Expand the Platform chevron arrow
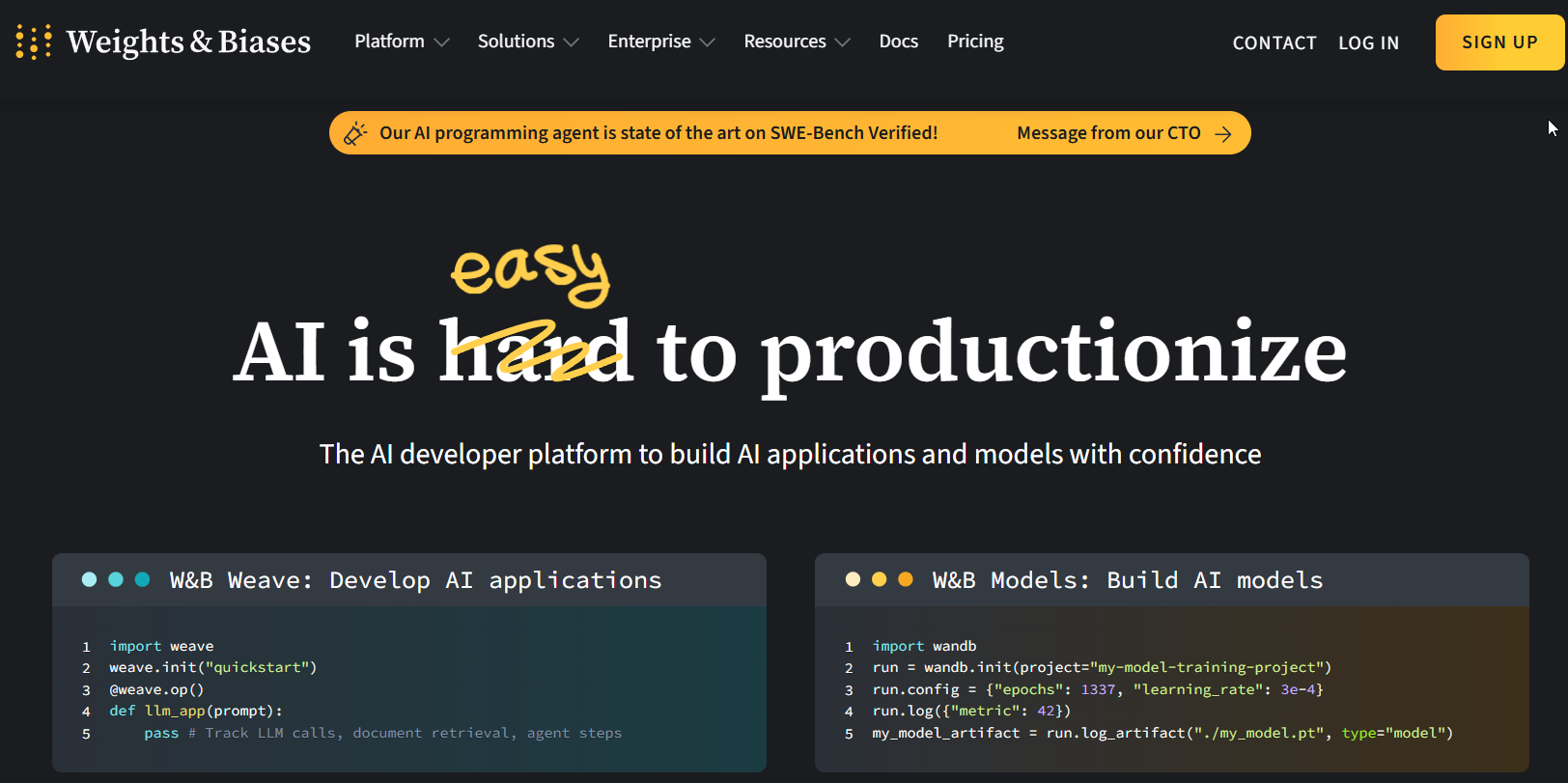1568x783 pixels. pos(442,42)
